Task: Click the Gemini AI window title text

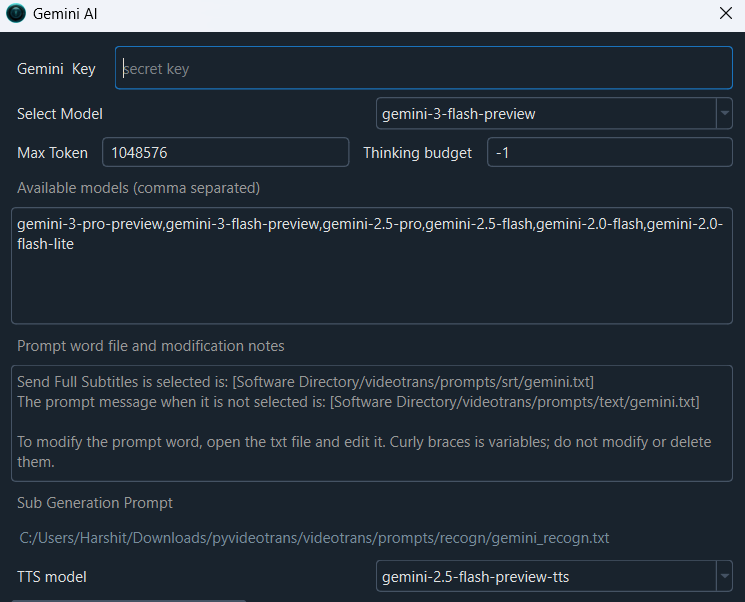Action: pyautogui.click(x=66, y=15)
